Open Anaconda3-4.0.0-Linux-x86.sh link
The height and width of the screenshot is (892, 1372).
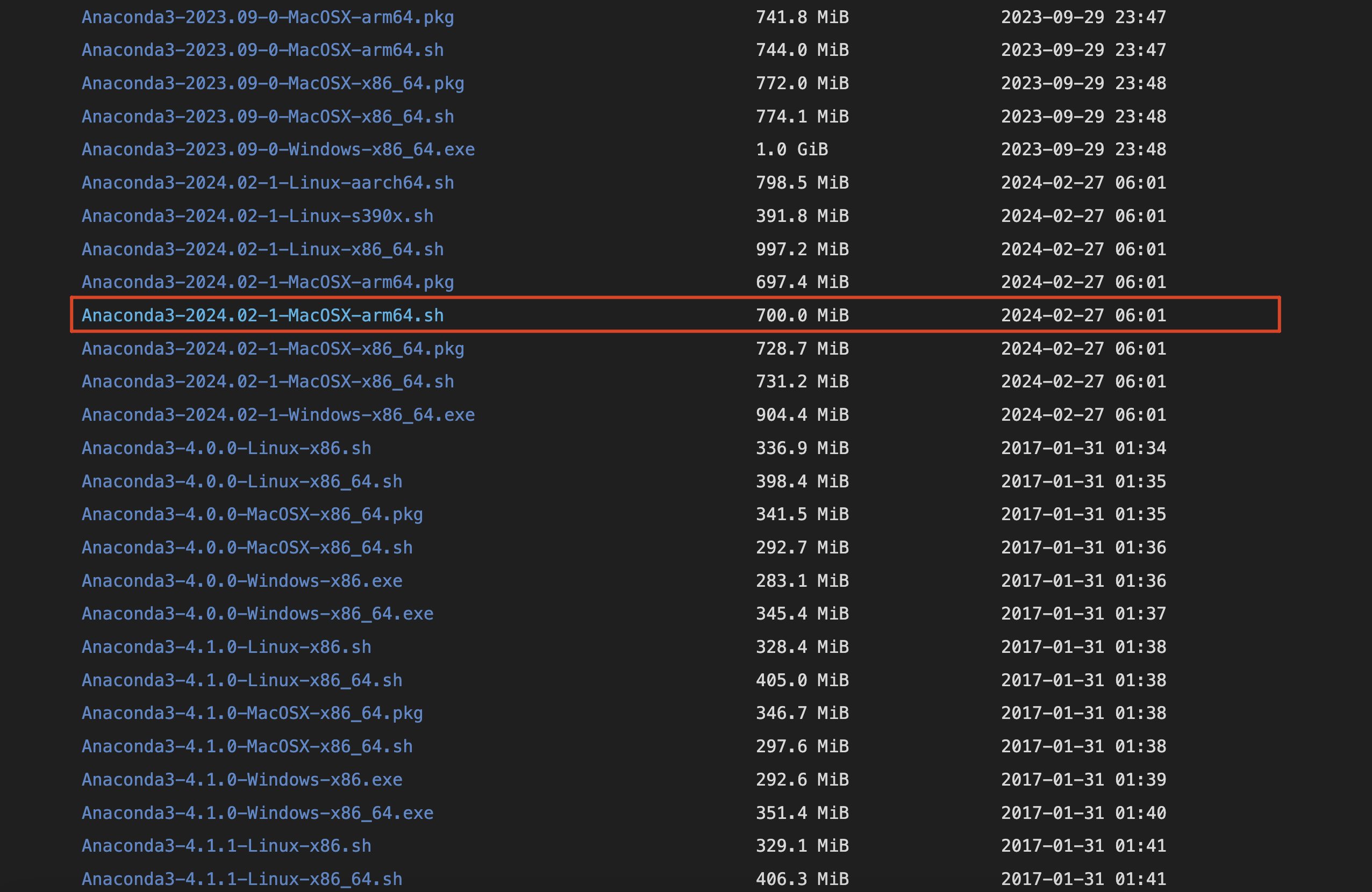pos(226,448)
